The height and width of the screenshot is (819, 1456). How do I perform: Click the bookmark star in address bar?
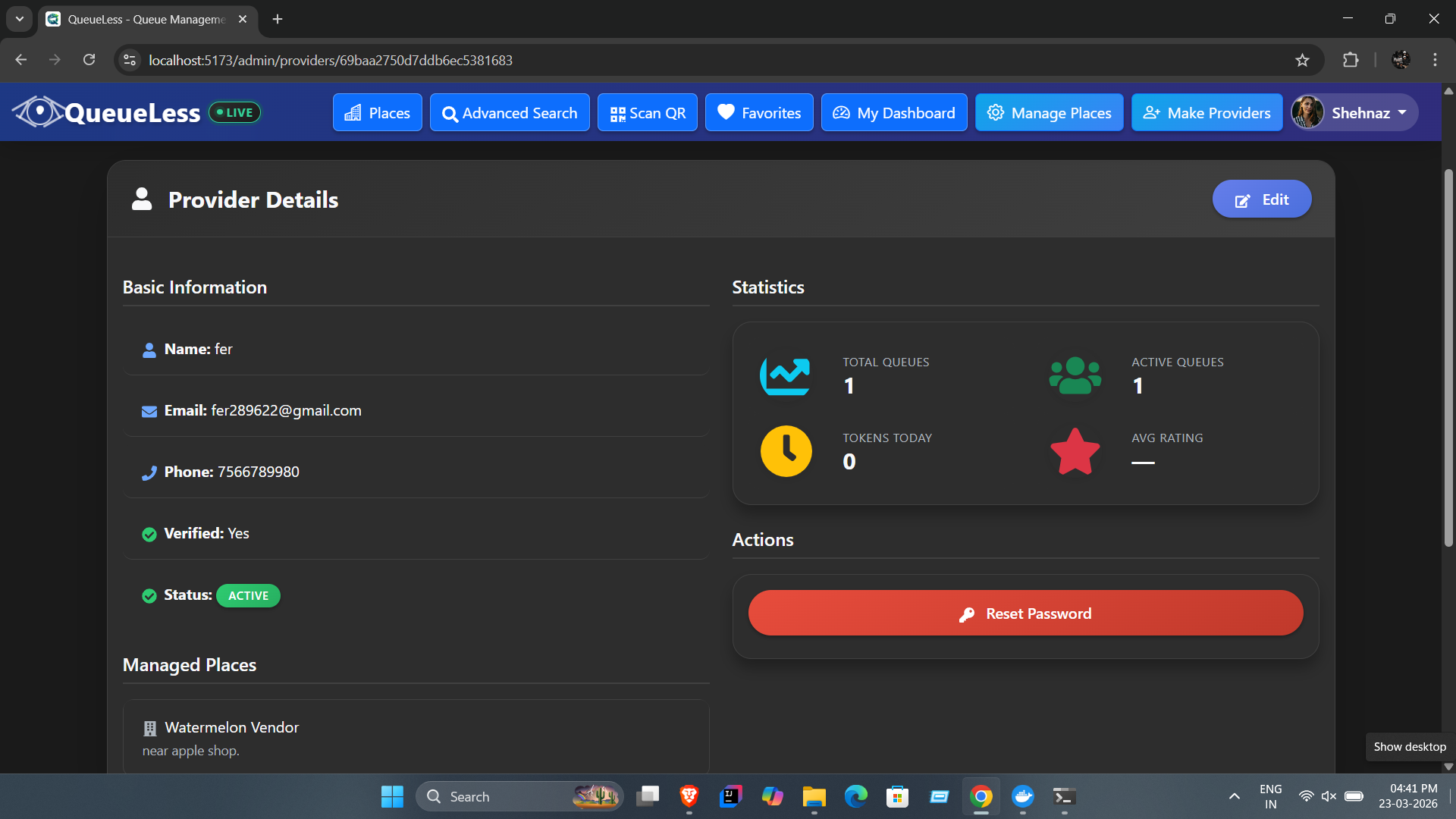tap(1302, 60)
